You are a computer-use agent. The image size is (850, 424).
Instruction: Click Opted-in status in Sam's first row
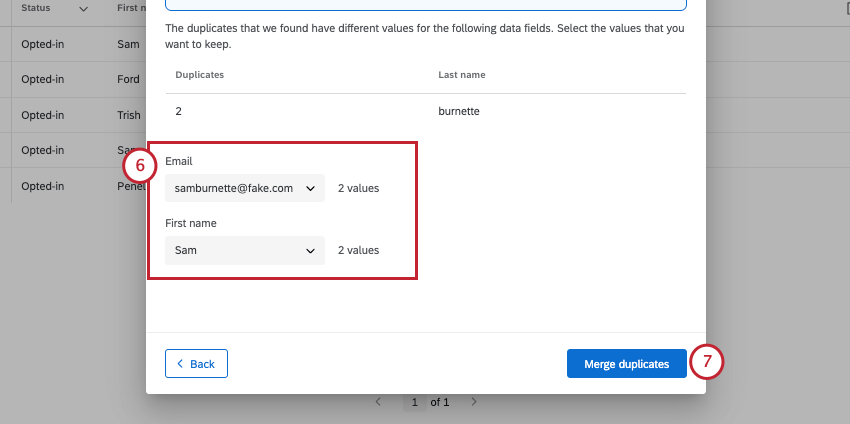click(x=42, y=45)
